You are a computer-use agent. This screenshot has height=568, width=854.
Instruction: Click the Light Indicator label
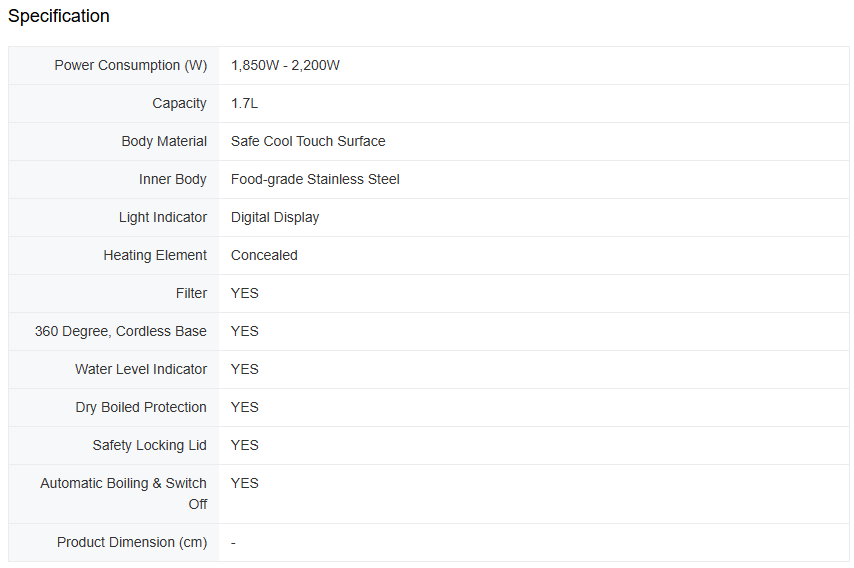[x=163, y=217]
